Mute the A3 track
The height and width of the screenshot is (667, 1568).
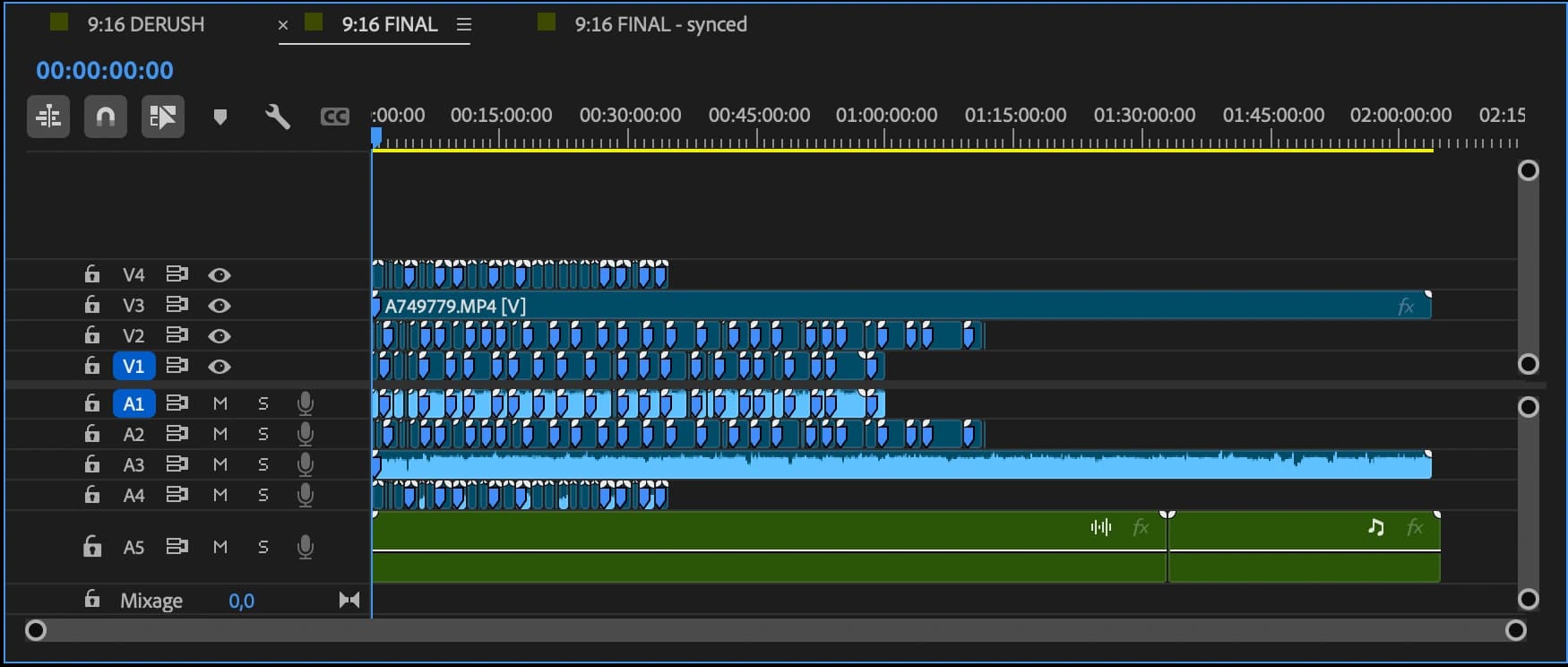(220, 464)
